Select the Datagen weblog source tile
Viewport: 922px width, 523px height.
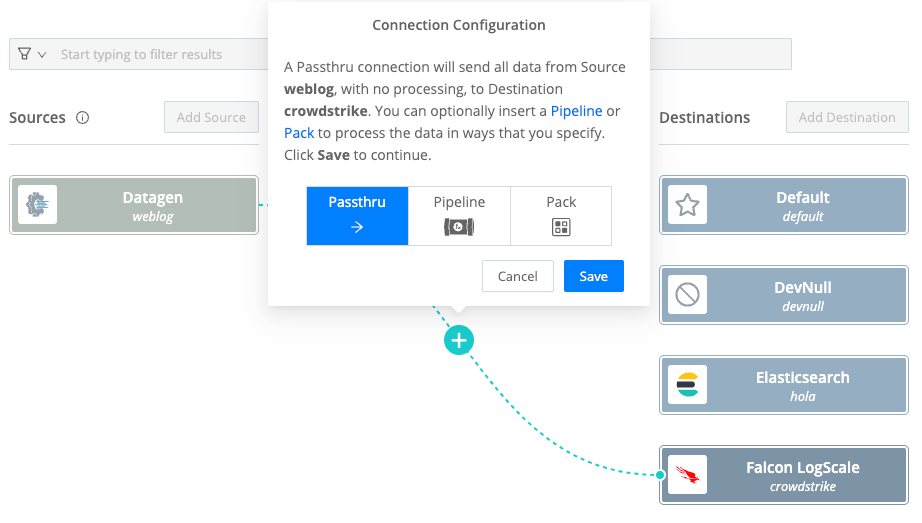click(134, 205)
